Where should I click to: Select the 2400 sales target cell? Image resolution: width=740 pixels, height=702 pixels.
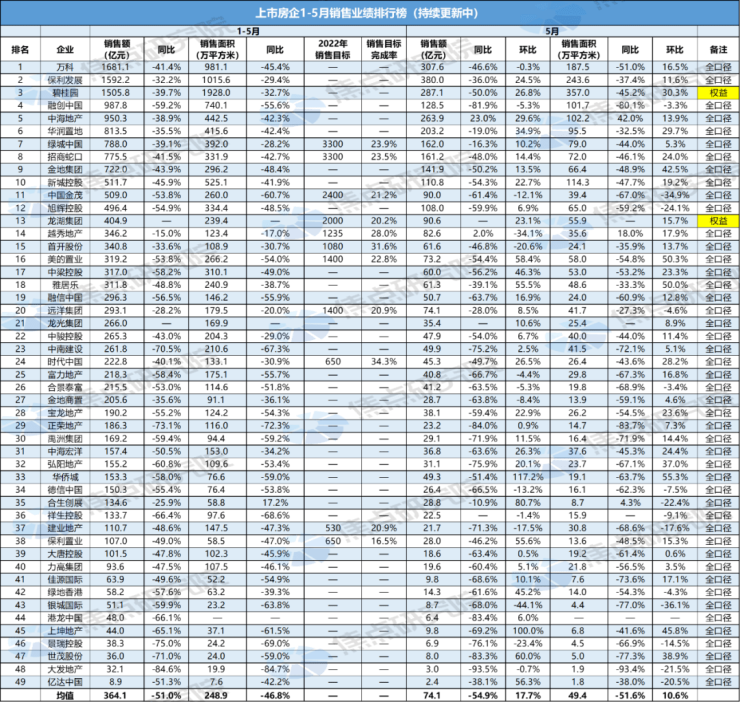333,195
